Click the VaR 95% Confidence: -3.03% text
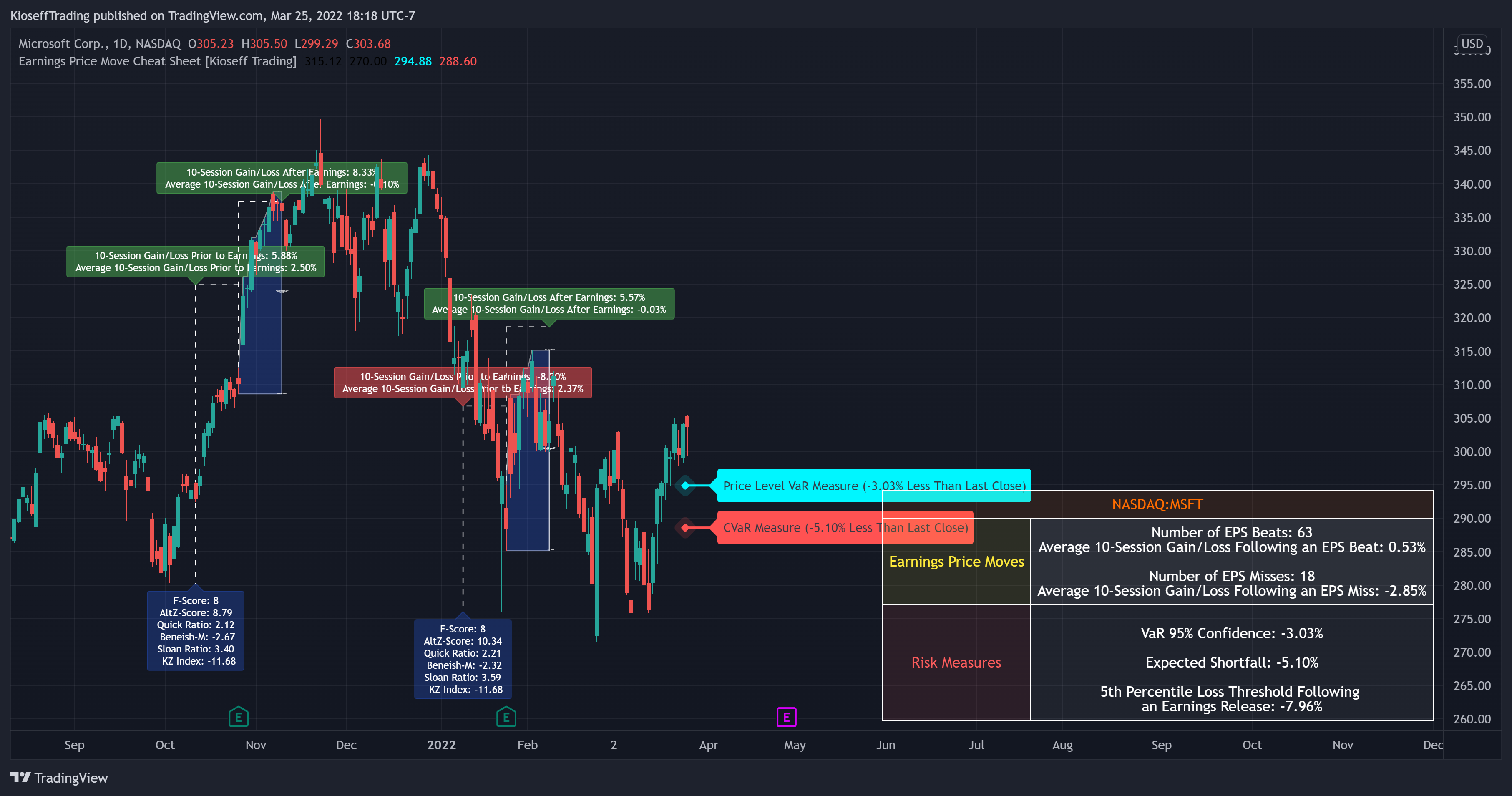 [x=1231, y=633]
